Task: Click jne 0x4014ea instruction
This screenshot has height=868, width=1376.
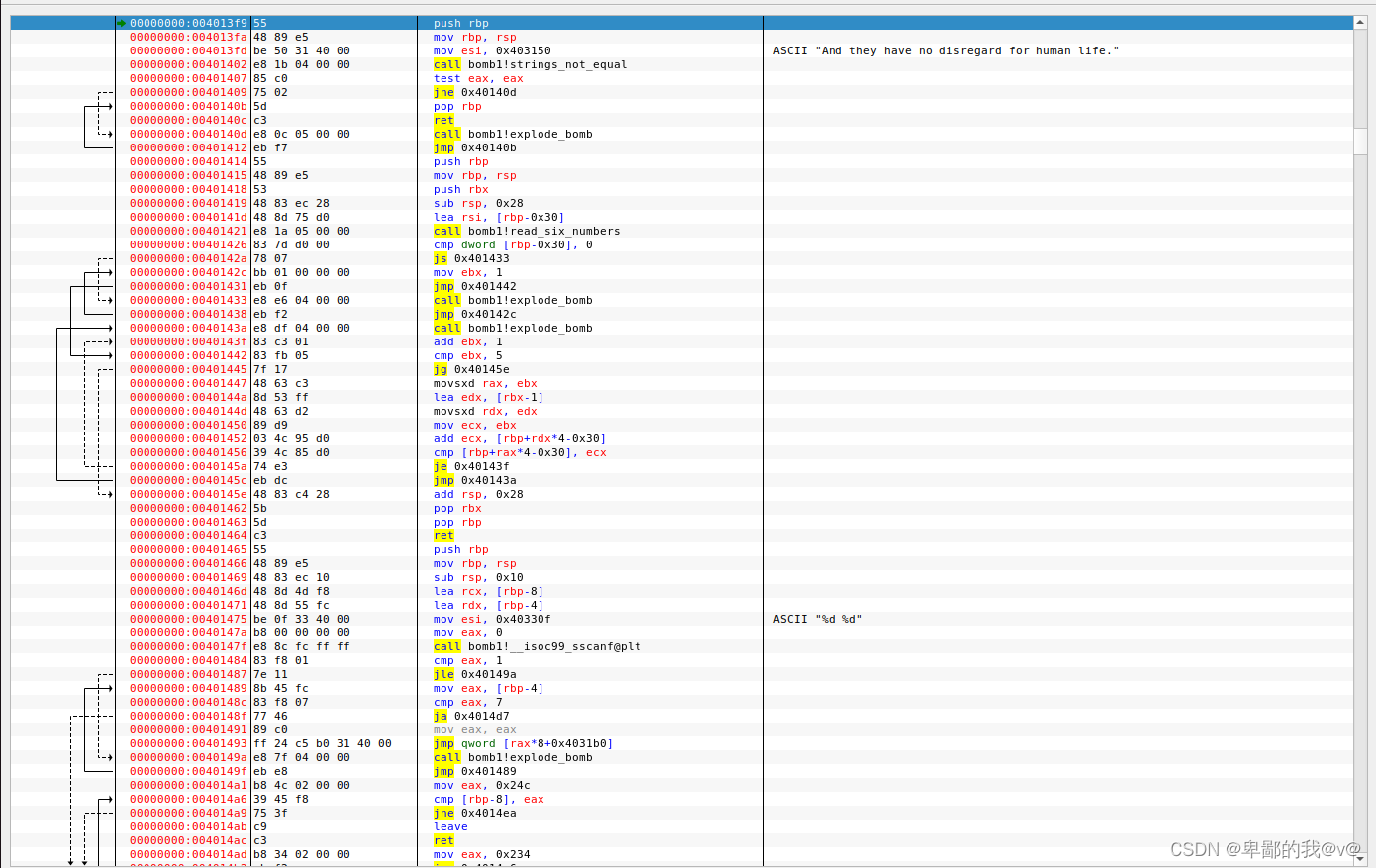Action: tap(474, 813)
